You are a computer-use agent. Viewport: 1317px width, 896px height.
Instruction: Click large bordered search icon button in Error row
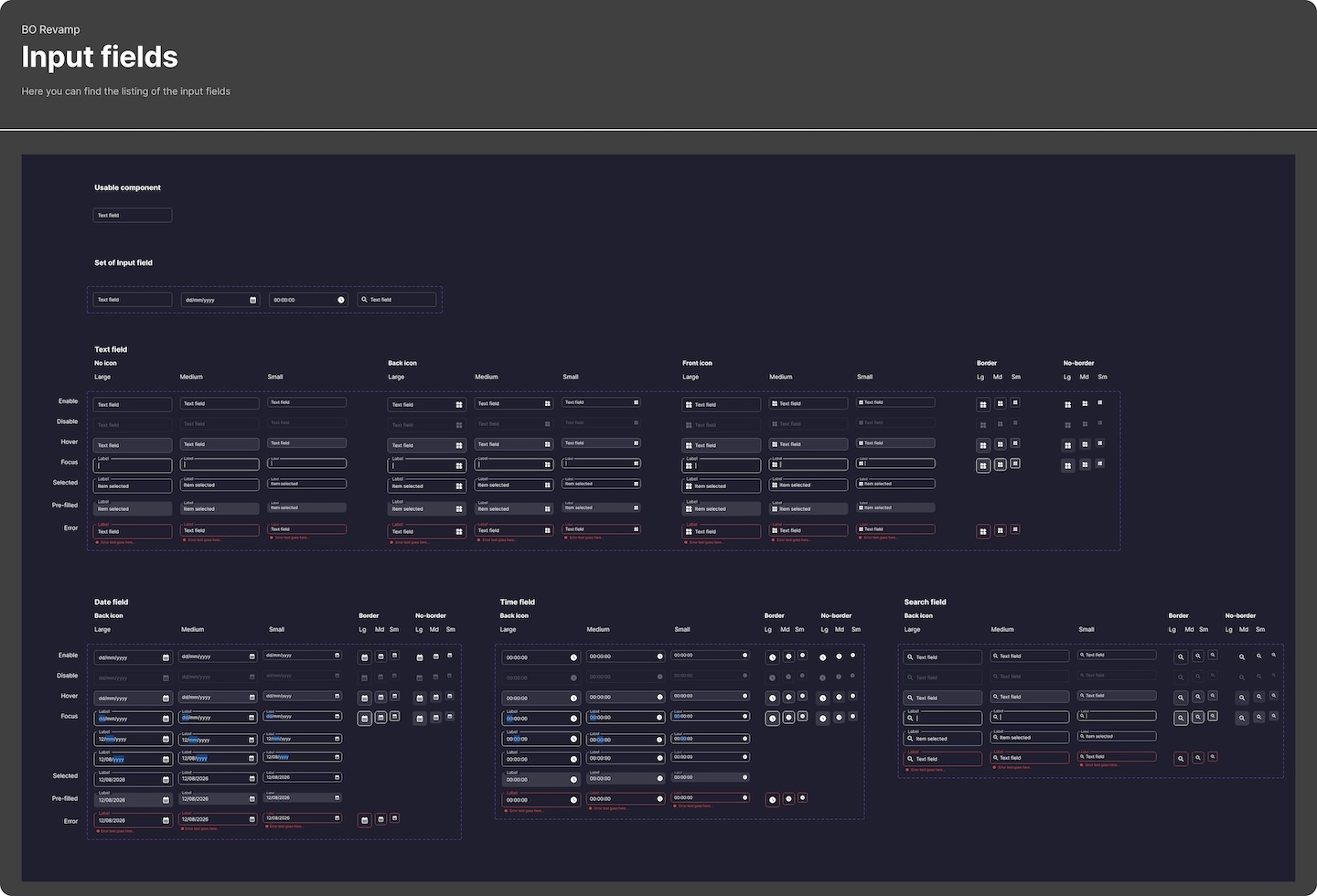click(1181, 759)
